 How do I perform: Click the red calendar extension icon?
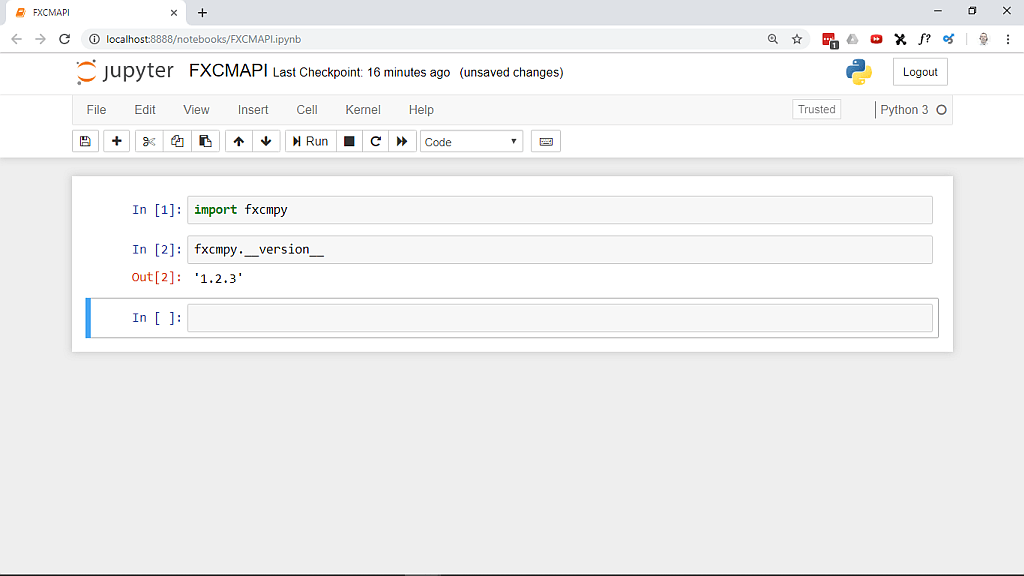(829, 40)
